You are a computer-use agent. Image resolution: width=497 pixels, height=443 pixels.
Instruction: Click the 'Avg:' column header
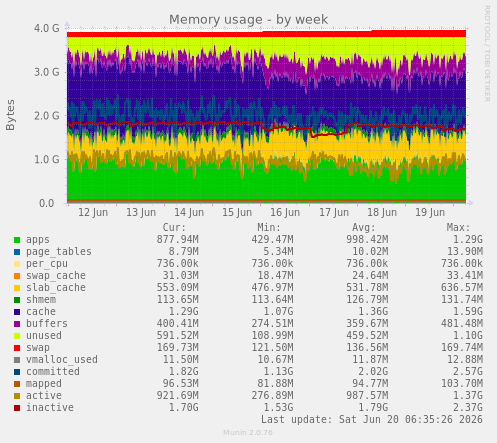(x=364, y=228)
